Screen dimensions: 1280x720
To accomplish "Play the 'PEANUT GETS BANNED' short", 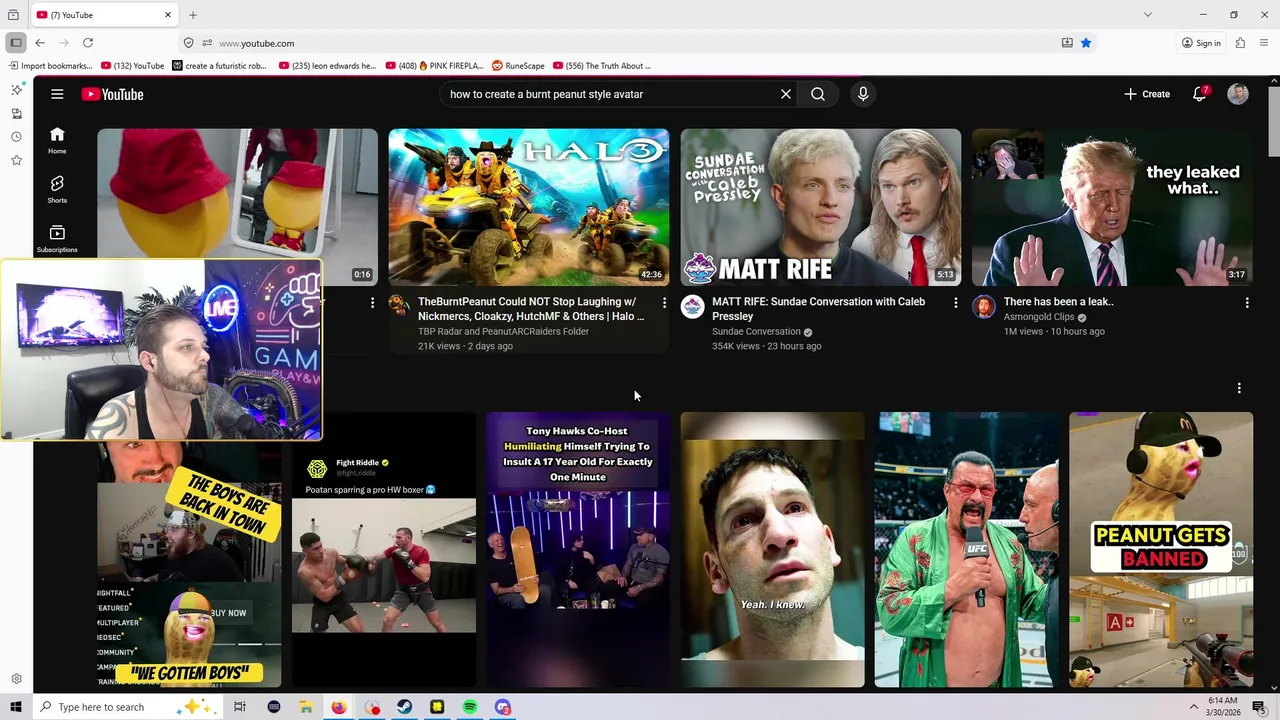I will (1161, 549).
